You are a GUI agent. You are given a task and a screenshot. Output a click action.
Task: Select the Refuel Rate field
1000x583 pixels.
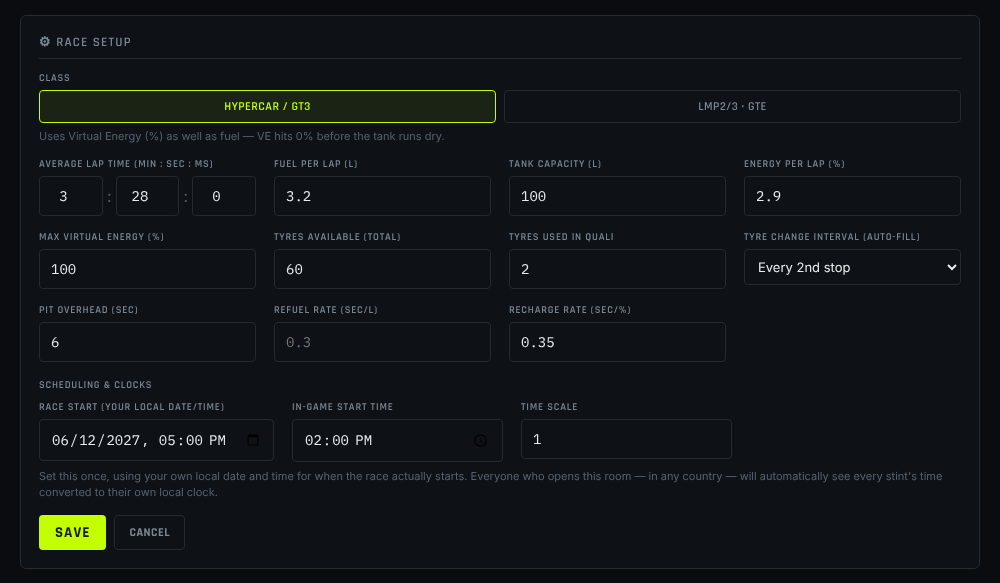point(382,342)
